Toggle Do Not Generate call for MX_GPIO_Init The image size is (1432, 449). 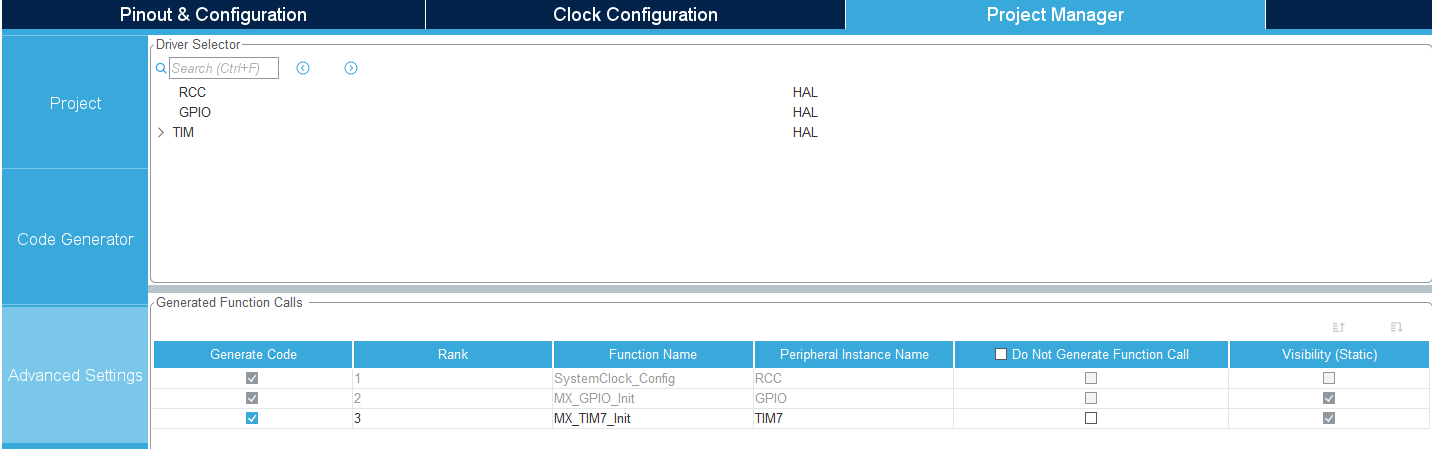1091,398
